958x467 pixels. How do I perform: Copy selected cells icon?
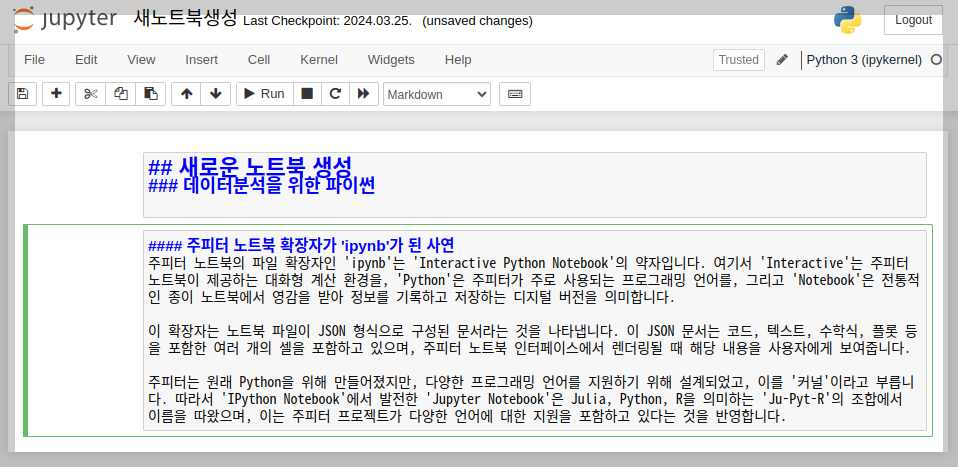point(121,94)
